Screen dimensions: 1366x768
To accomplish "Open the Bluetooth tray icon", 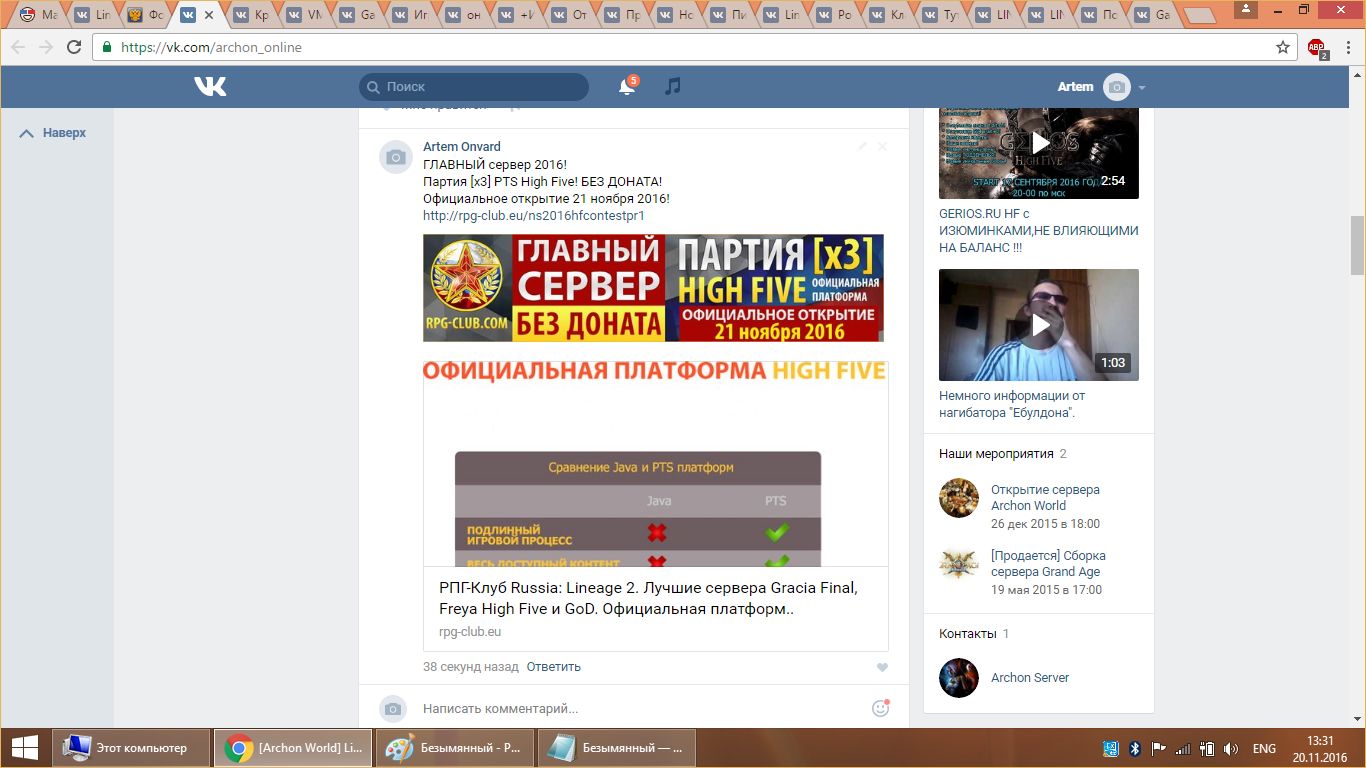I will click(1135, 748).
